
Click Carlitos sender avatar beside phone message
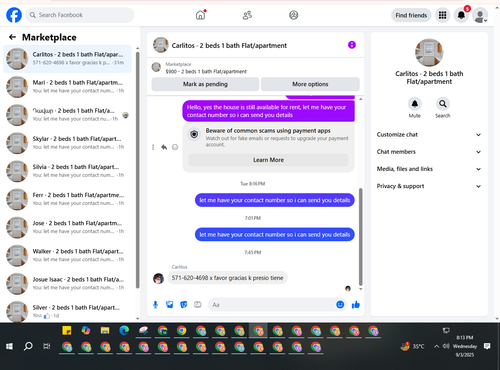point(158,278)
